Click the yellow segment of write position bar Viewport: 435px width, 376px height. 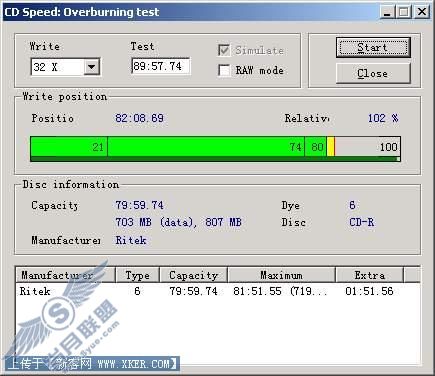(x=331, y=147)
